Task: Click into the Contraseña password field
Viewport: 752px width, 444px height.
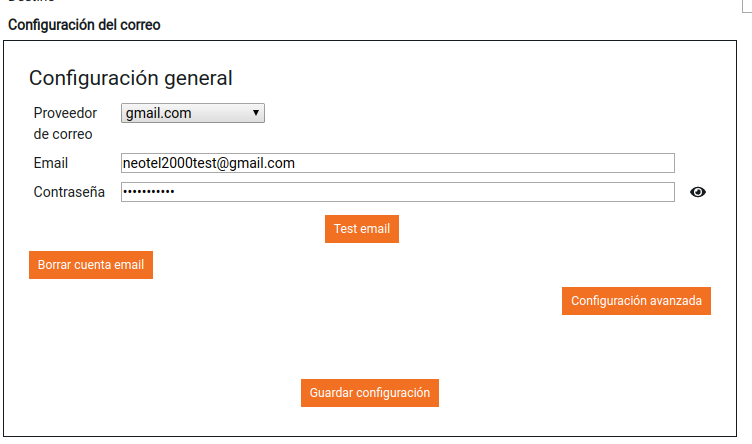Action: click(397, 192)
